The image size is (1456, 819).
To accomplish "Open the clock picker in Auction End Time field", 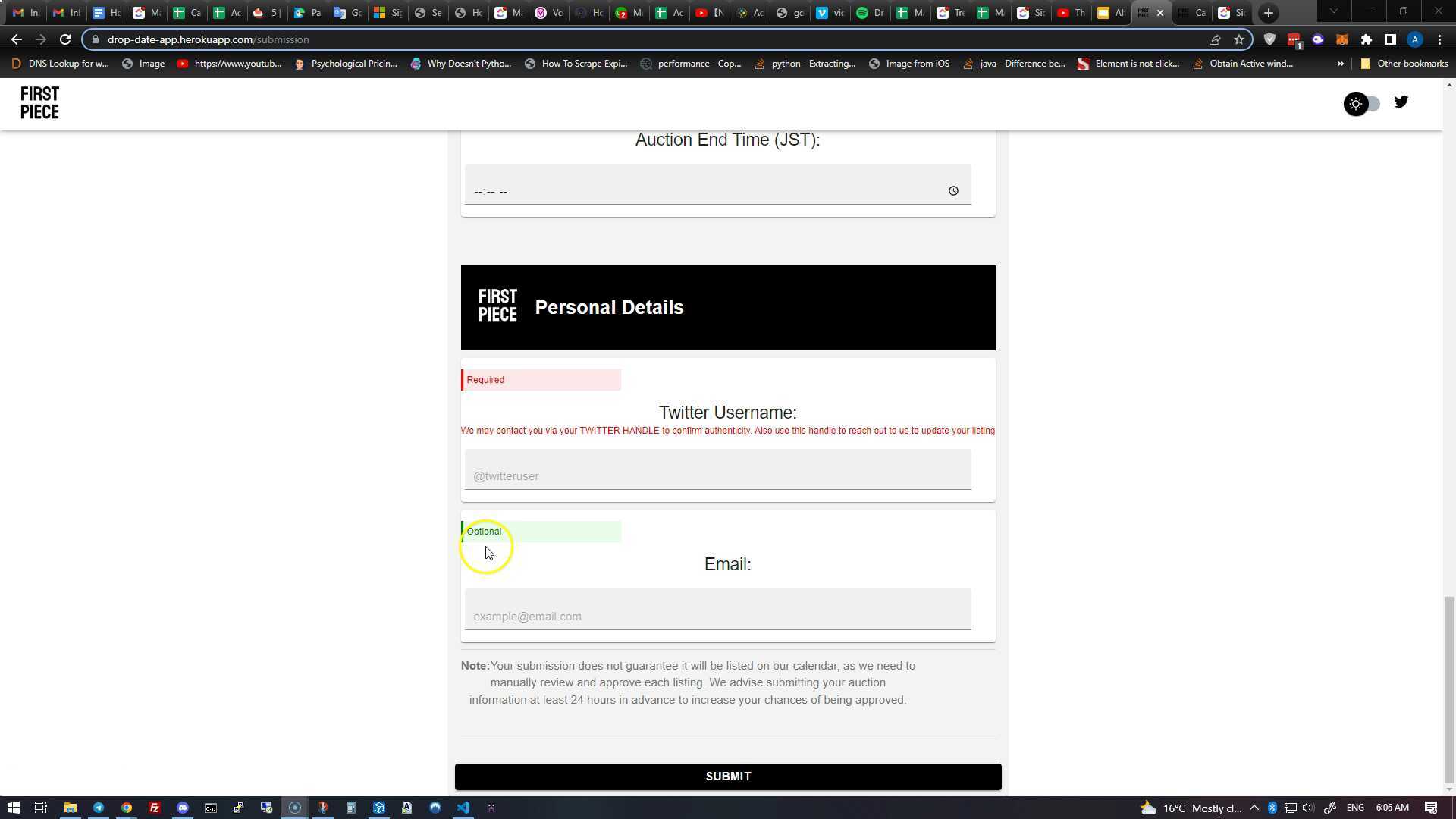I will (x=953, y=190).
